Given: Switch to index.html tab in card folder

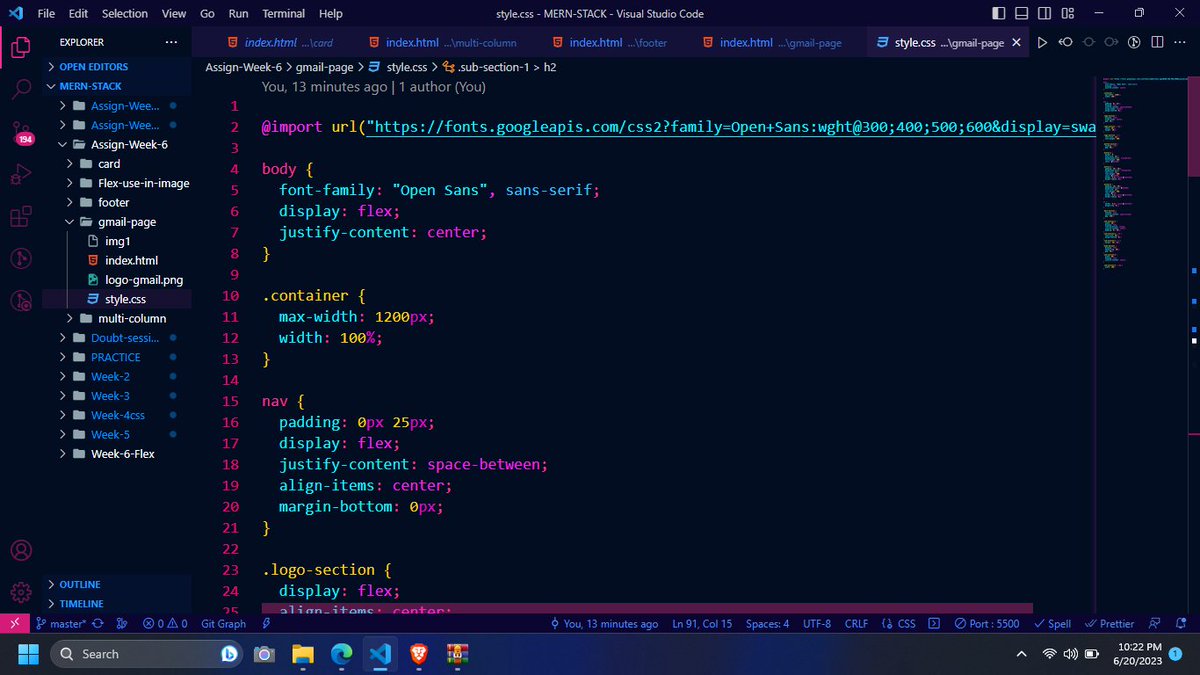Looking at the screenshot, I should [x=280, y=43].
